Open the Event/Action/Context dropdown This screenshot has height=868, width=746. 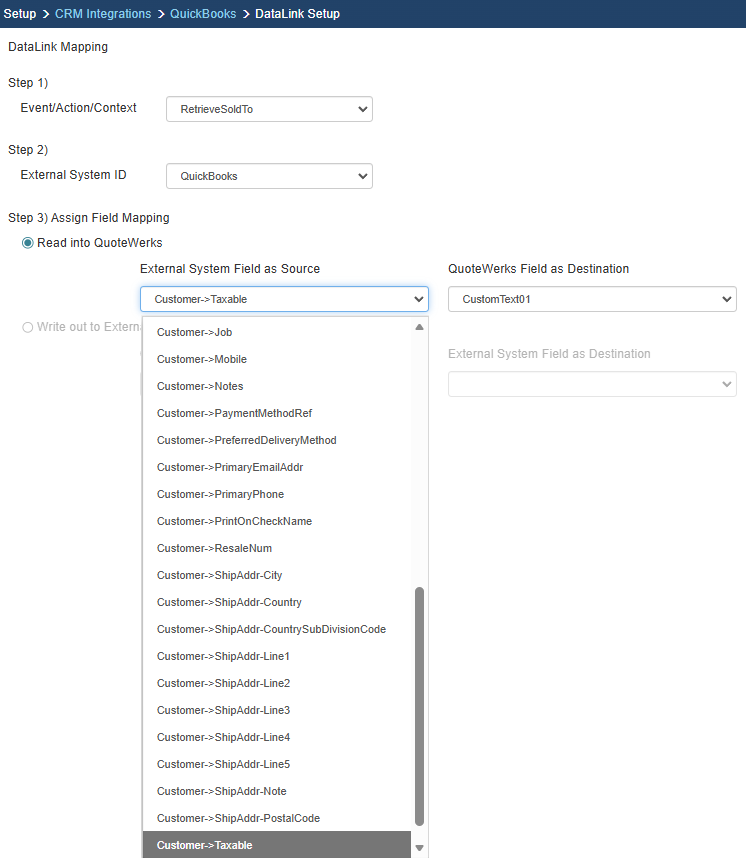(x=269, y=109)
